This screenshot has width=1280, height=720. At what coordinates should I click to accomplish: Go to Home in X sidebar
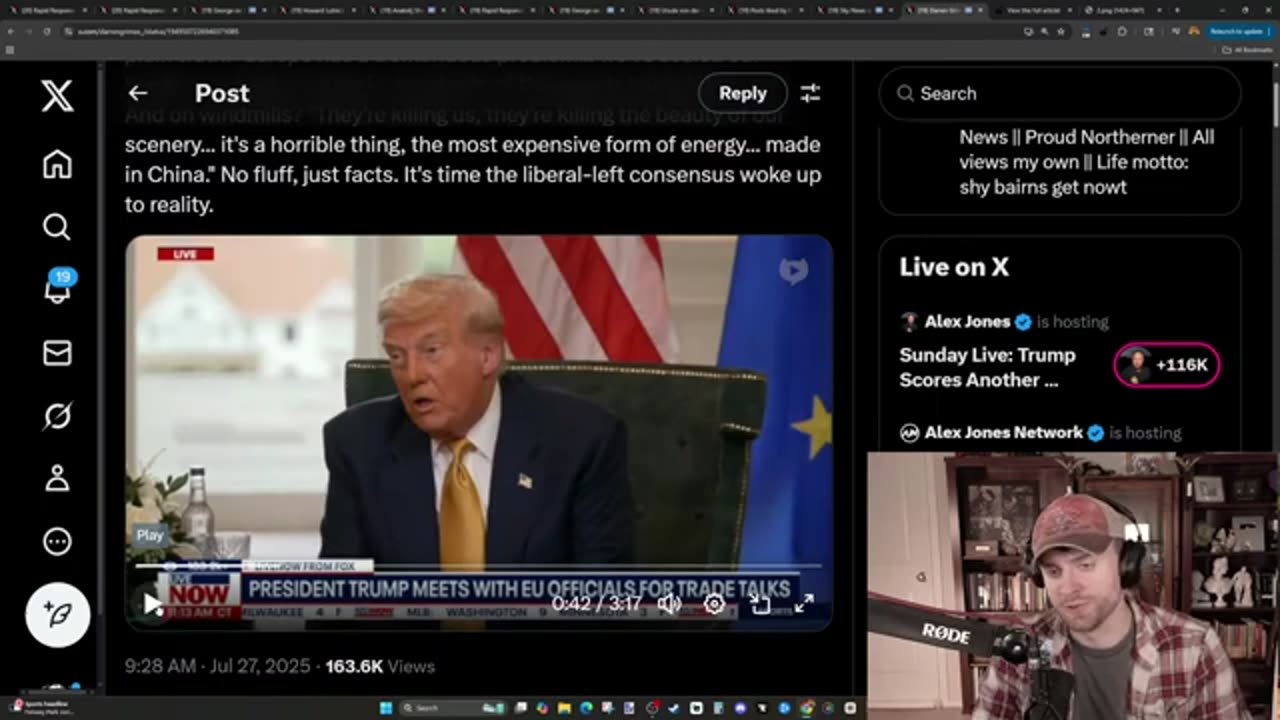(x=57, y=164)
